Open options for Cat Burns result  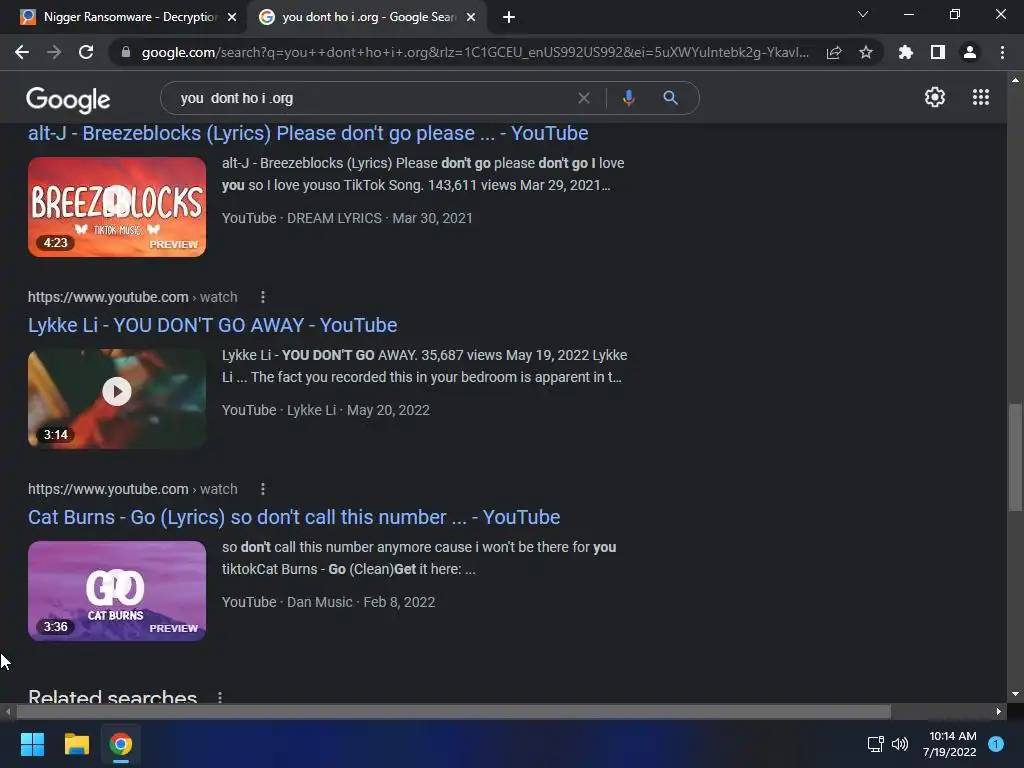pyautogui.click(x=263, y=489)
